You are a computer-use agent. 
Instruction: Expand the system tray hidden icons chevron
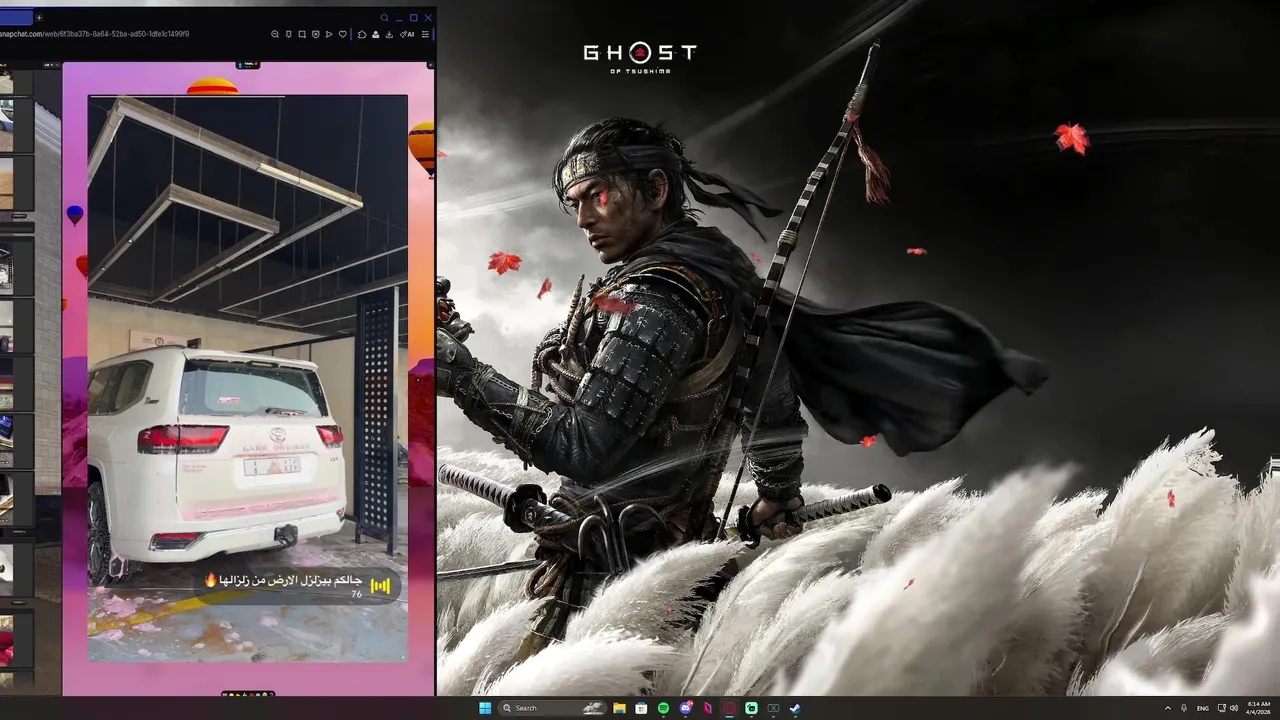1168,708
